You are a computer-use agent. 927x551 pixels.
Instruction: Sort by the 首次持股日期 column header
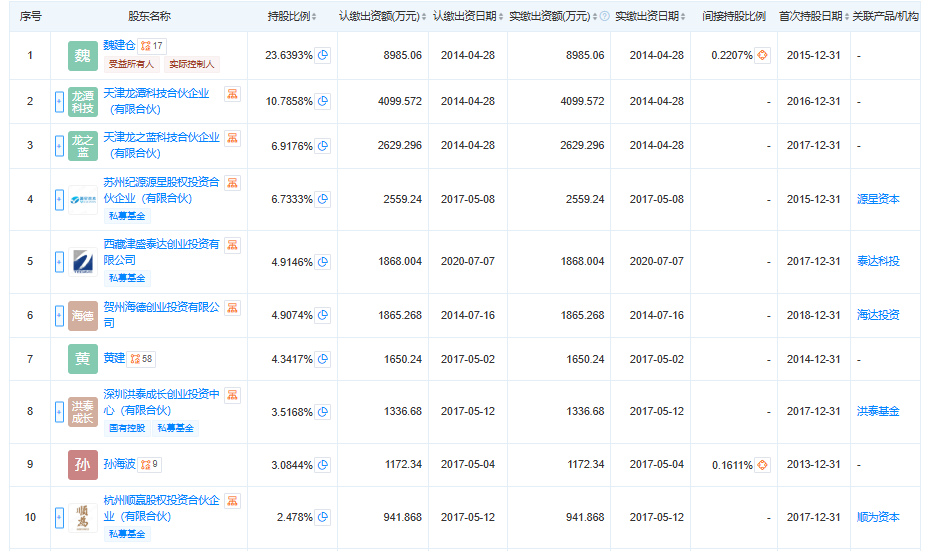click(x=812, y=17)
